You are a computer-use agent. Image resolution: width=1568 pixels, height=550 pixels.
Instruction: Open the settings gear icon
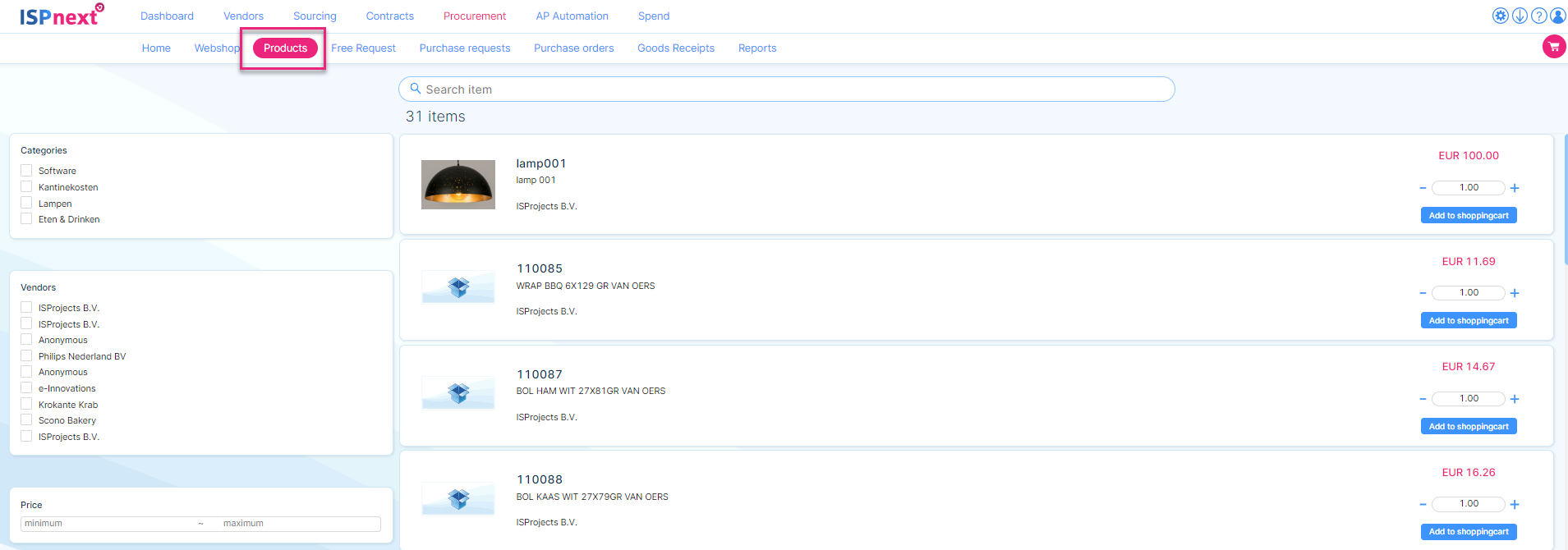[1500, 16]
